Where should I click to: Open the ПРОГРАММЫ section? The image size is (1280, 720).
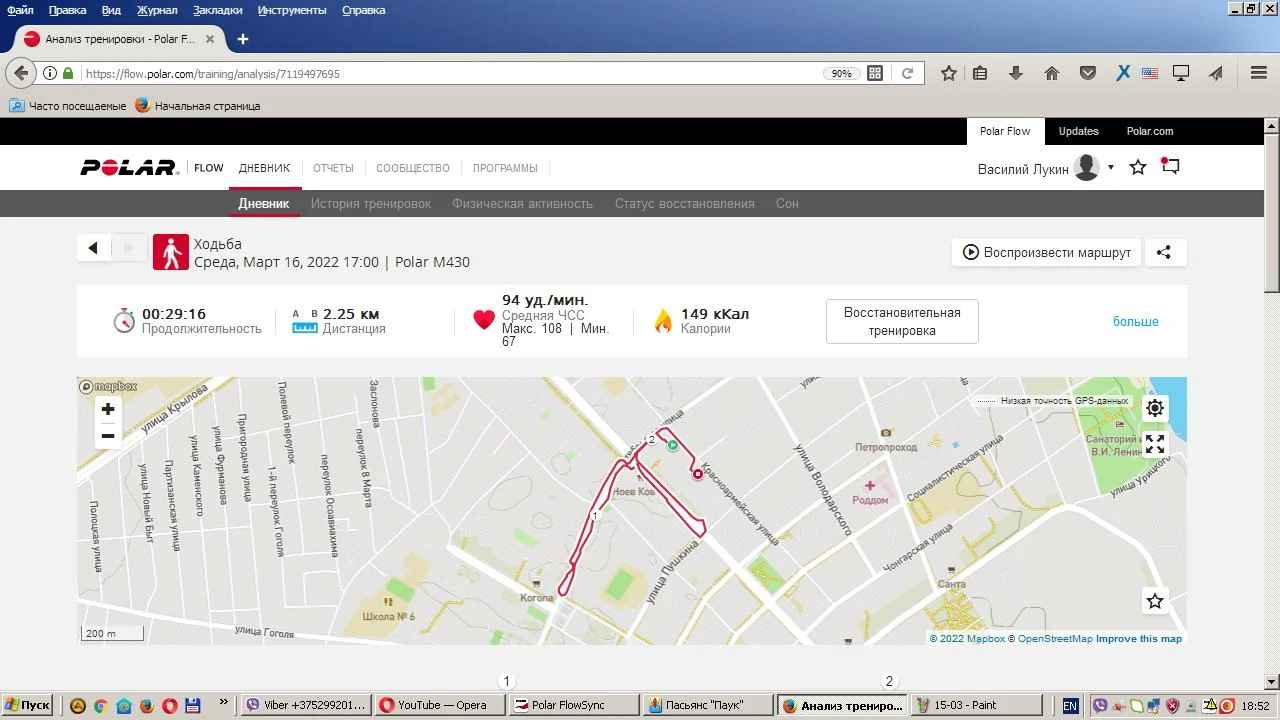[505, 168]
